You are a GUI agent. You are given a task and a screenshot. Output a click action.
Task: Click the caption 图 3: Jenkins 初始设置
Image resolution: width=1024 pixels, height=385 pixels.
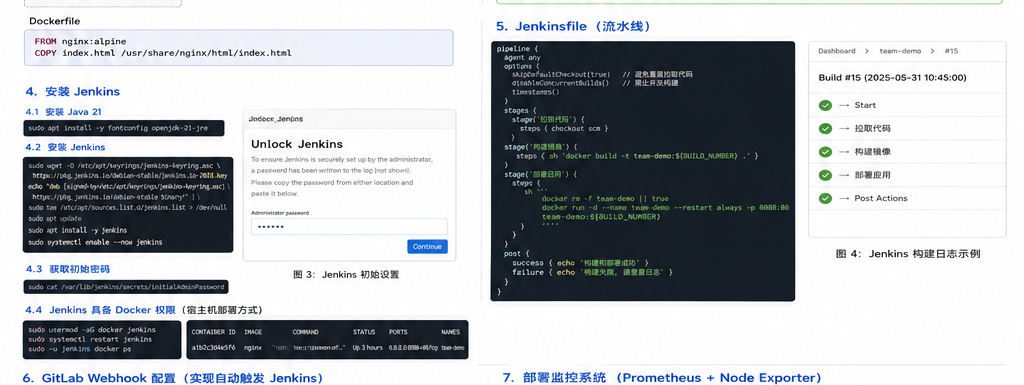(346, 275)
